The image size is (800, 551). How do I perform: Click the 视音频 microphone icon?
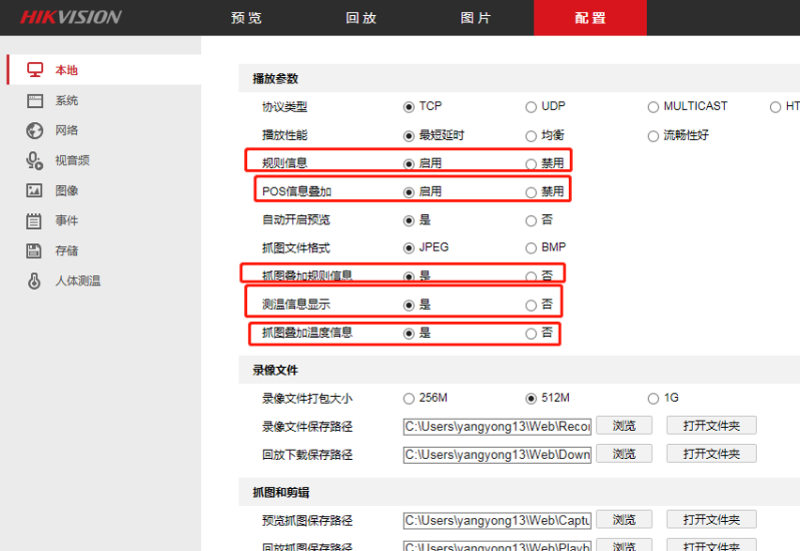coord(35,160)
